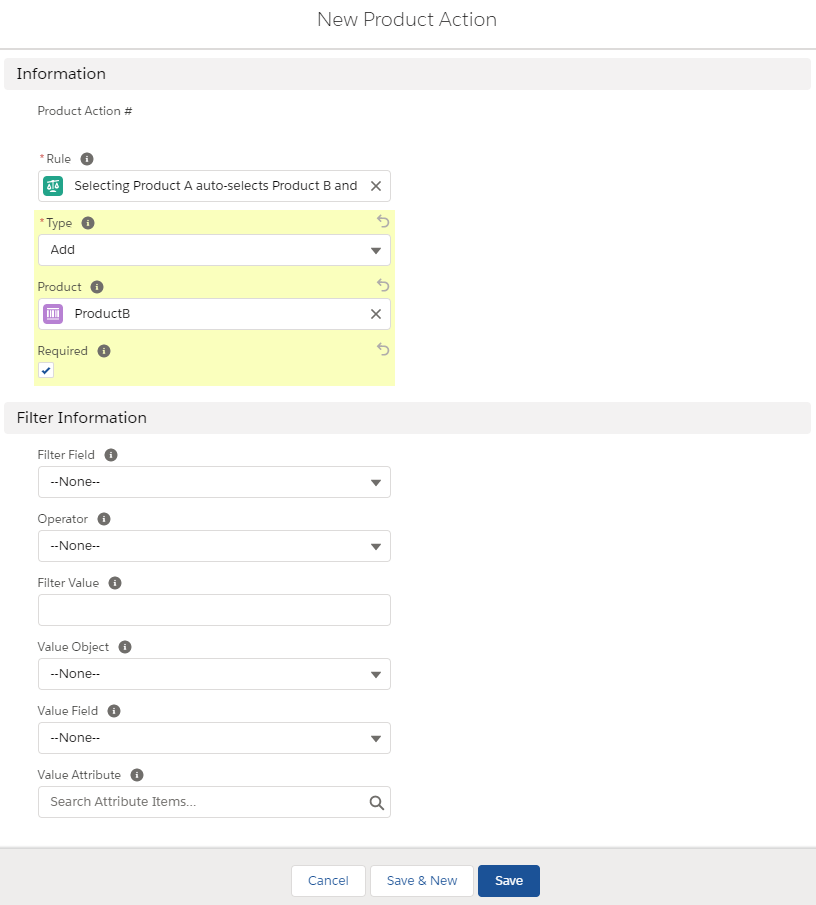Click the ProductB text in Product field
The image size is (816, 905).
[x=102, y=314]
